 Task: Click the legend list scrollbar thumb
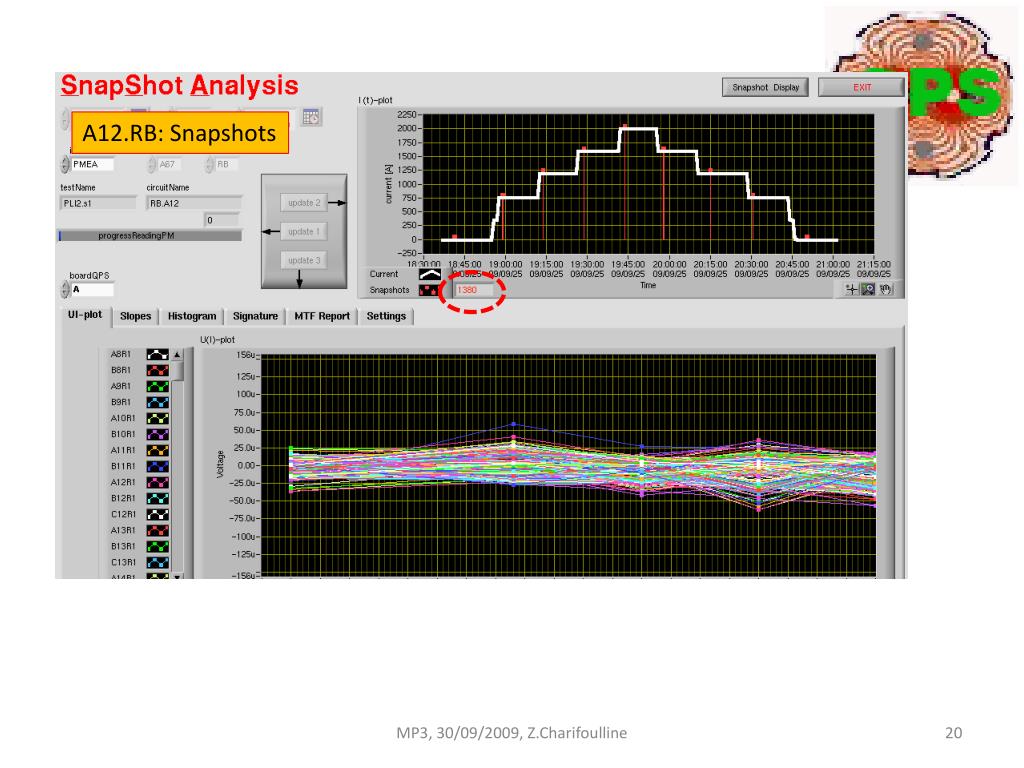[177, 371]
